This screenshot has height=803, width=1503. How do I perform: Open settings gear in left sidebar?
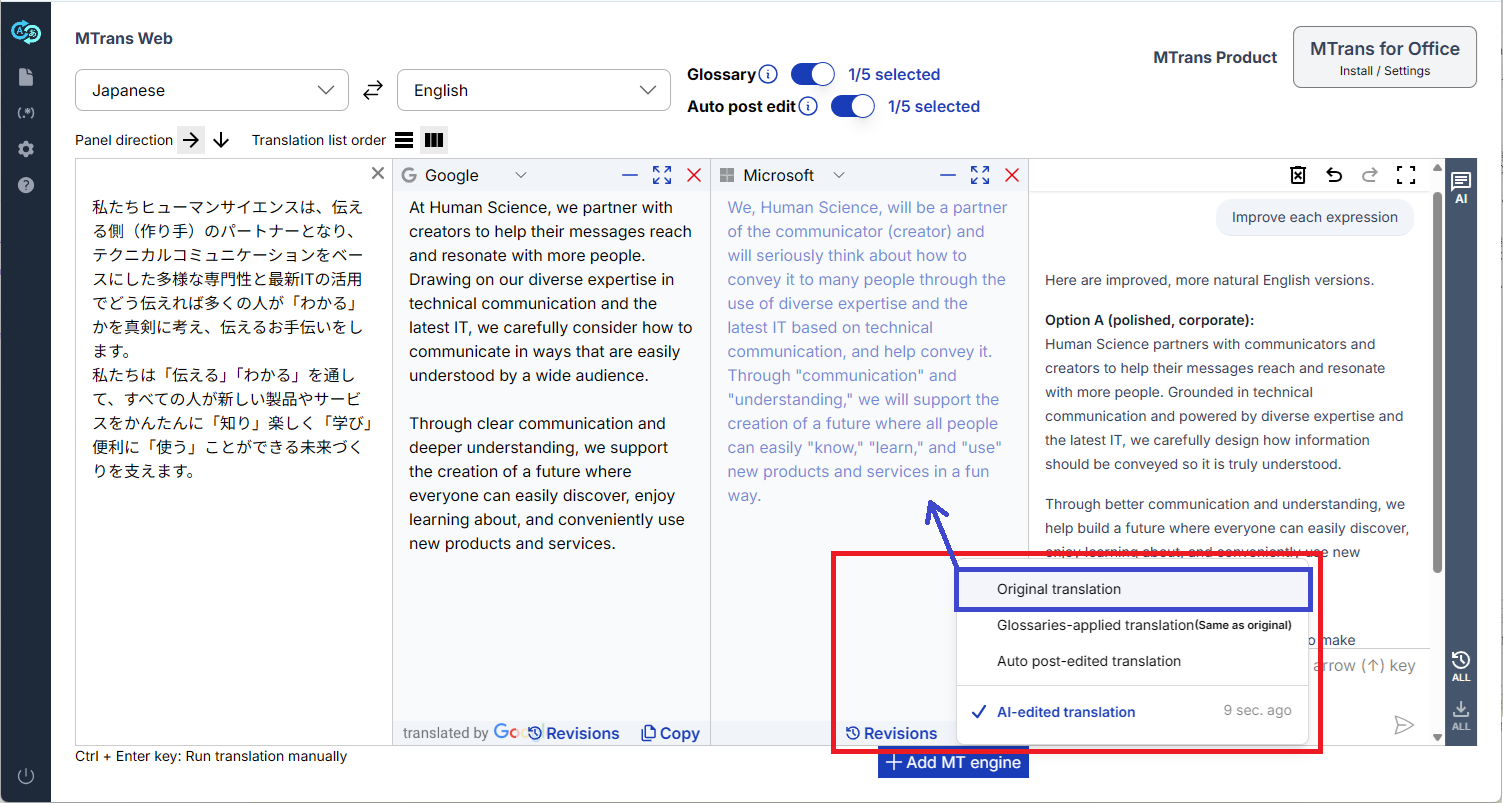point(26,149)
